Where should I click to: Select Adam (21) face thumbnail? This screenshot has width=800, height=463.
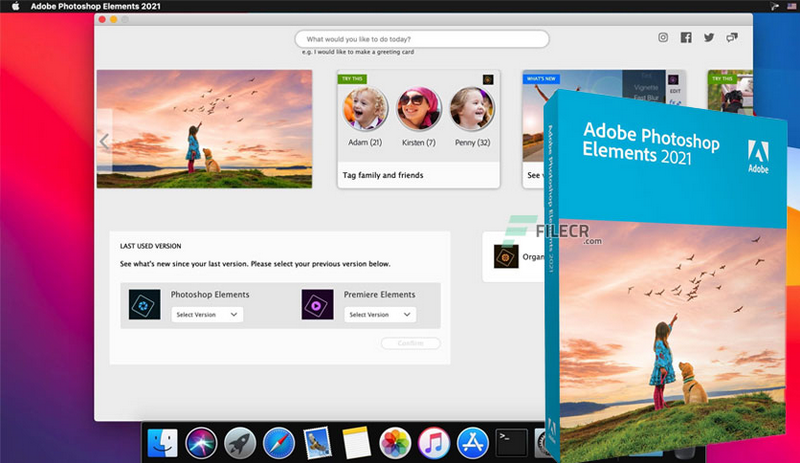(365, 109)
